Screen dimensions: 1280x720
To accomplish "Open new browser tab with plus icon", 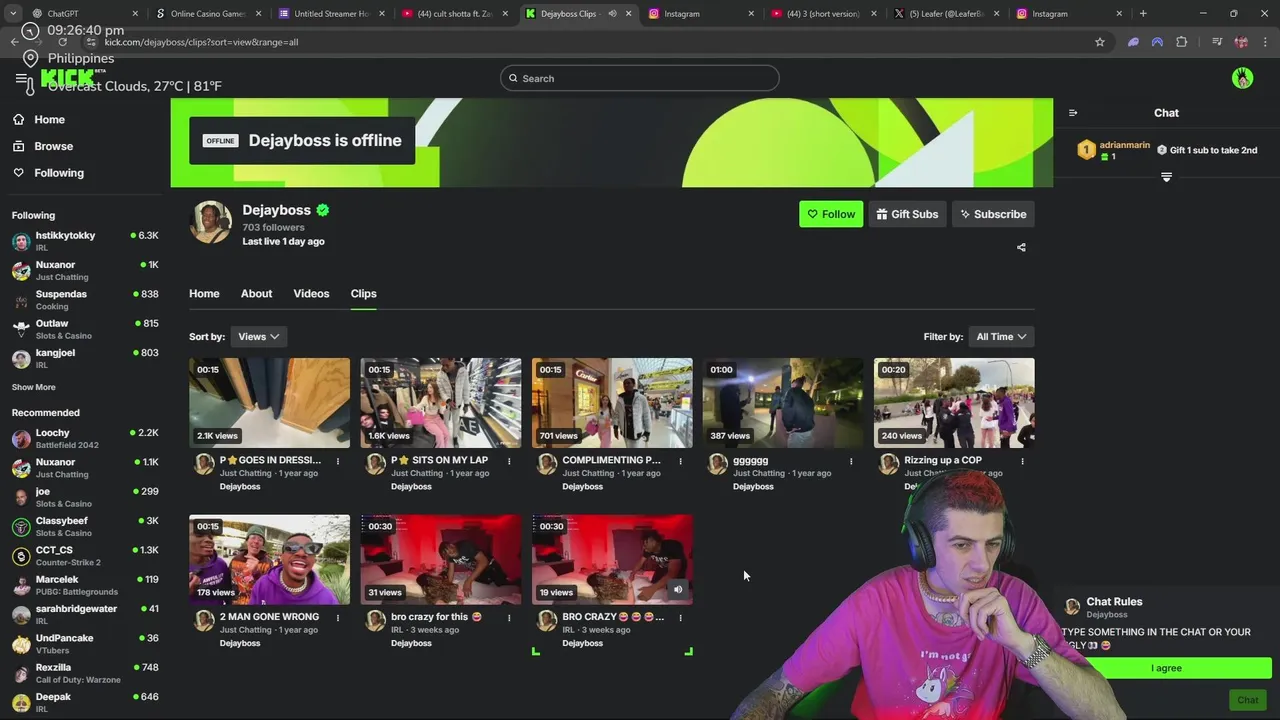I will point(1143,14).
